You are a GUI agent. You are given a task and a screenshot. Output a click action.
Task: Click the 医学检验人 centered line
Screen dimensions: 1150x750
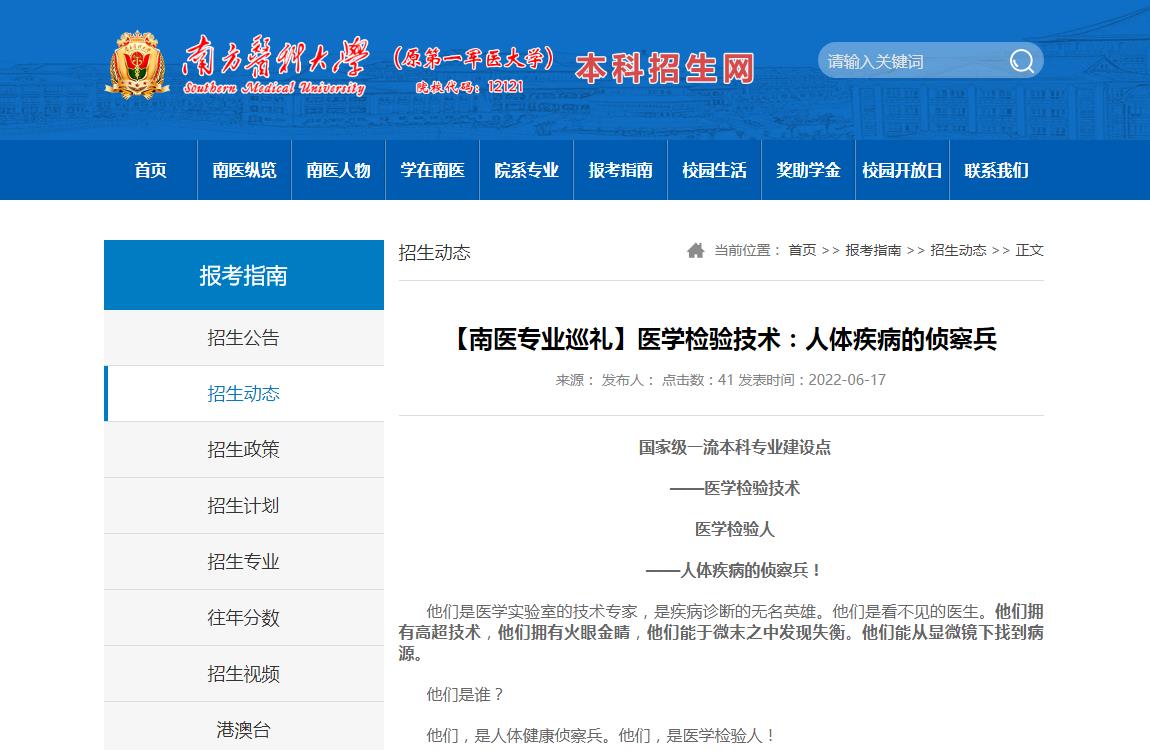point(735,529)
